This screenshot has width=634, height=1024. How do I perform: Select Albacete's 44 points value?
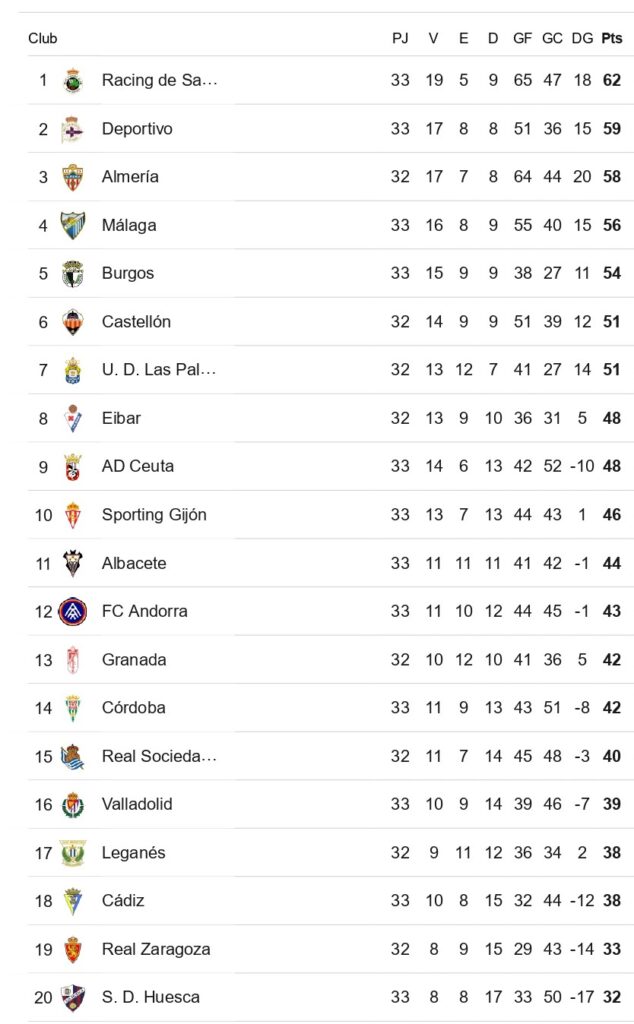coord(611,563)
